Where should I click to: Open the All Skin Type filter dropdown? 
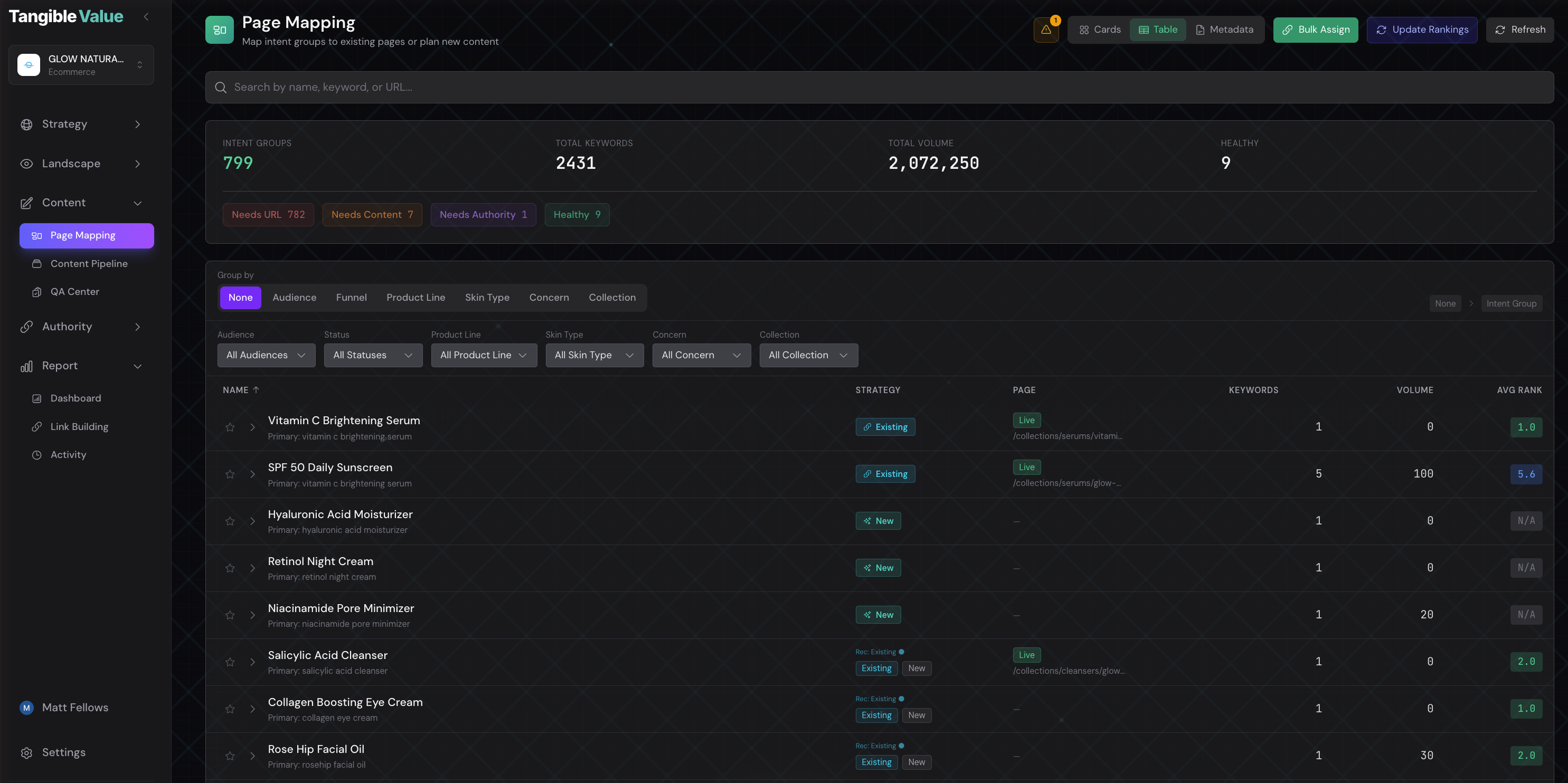point(594,355)
